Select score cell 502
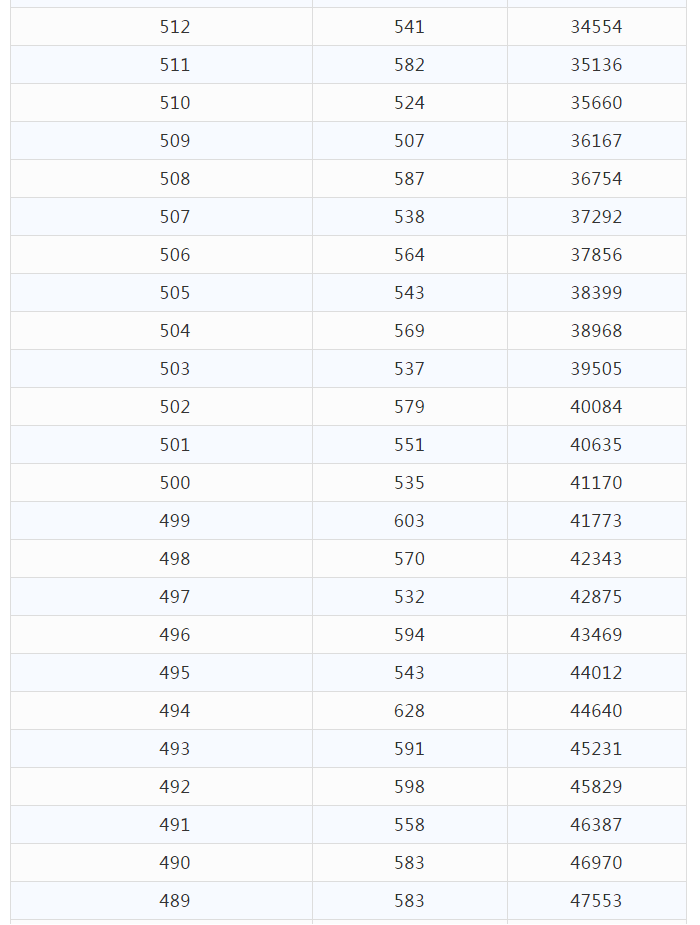The height and width of the screenshot is (925, 700). (x=175, y=407)
